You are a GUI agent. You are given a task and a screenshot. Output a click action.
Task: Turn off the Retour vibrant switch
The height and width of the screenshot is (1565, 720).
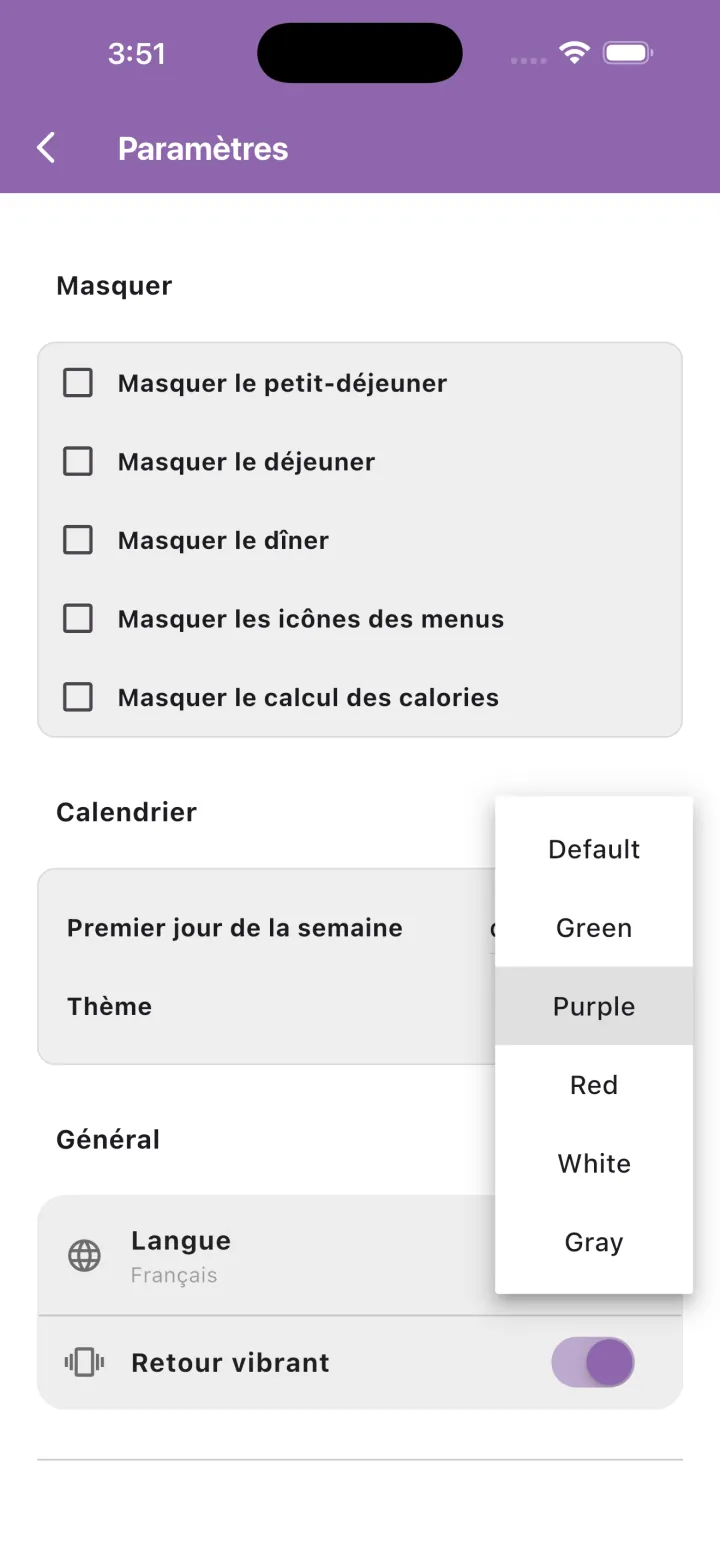point(593,1362)
